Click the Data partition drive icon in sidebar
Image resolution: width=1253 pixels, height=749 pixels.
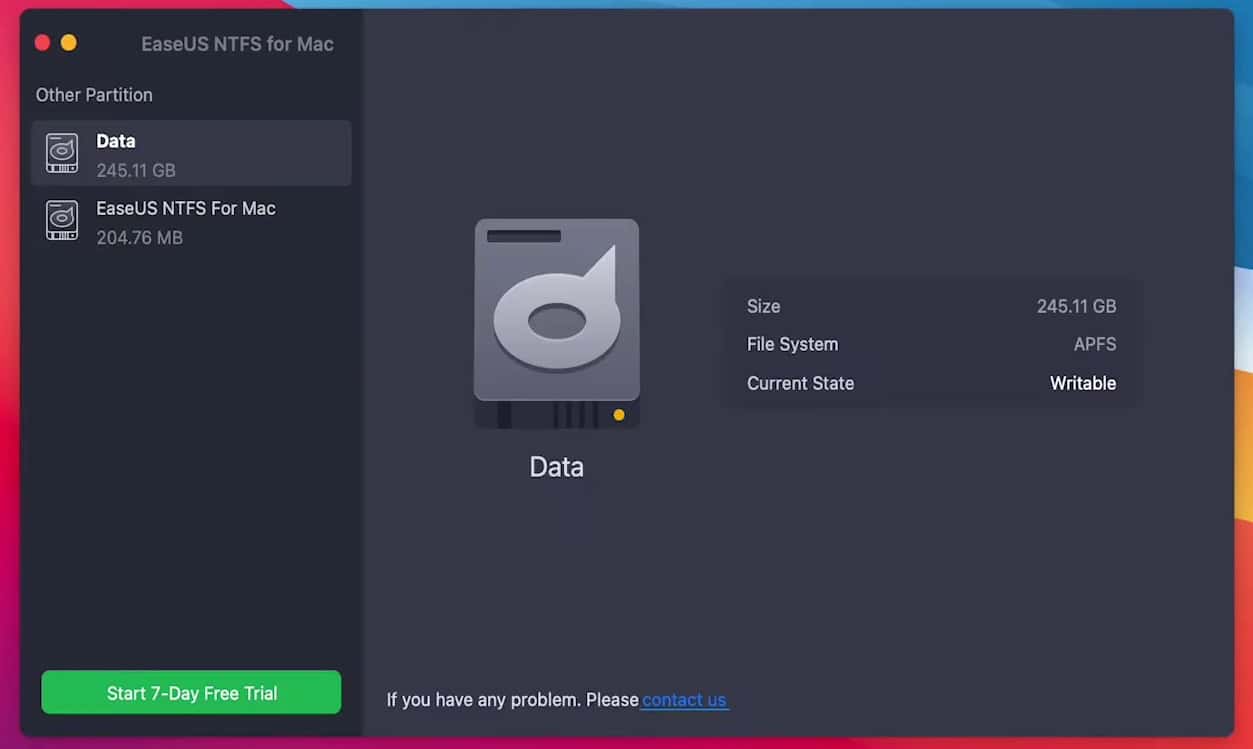61,153
